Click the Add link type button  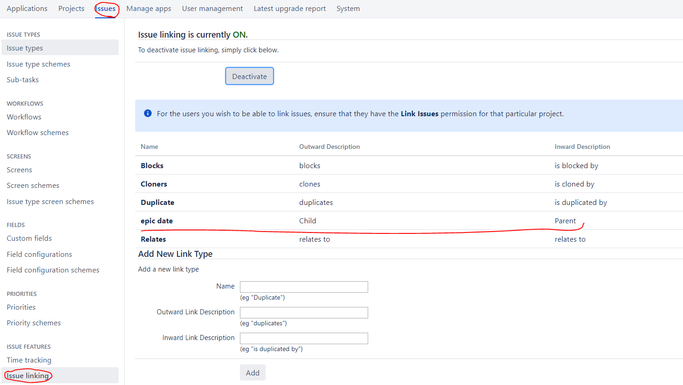[253, 373]
